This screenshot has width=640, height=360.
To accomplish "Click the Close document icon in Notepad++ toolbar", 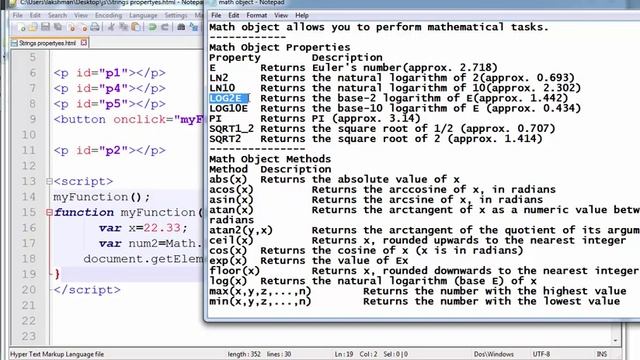I will 71,27.
